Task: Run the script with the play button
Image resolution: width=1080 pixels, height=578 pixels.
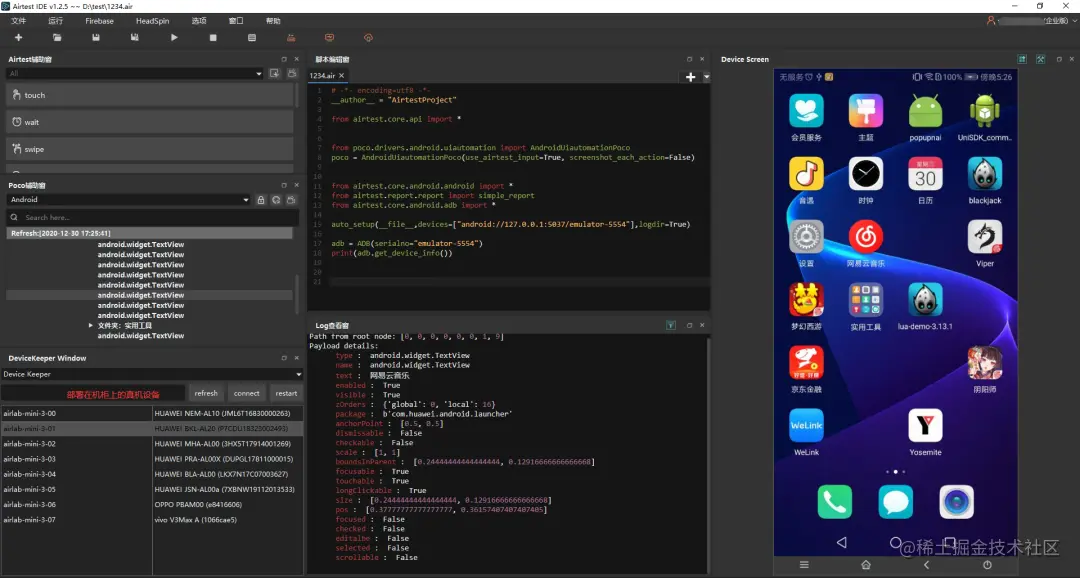Action: pyautogui.click(x=174, y=38)
